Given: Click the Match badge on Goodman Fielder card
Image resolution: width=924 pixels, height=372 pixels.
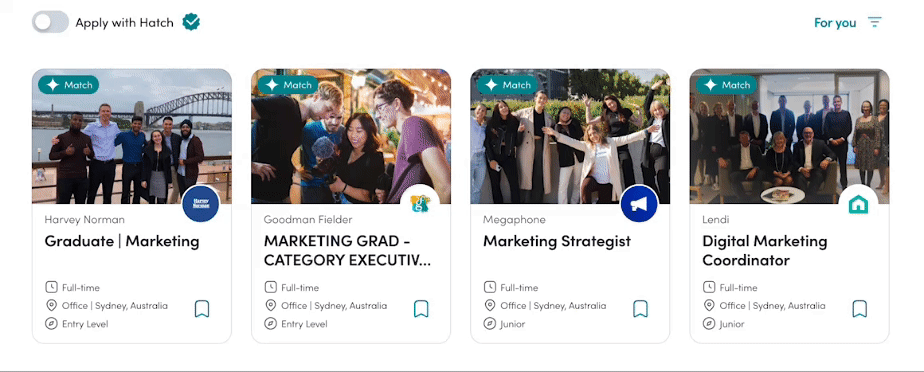Looking at the screenshot, I should click(288, 85).
